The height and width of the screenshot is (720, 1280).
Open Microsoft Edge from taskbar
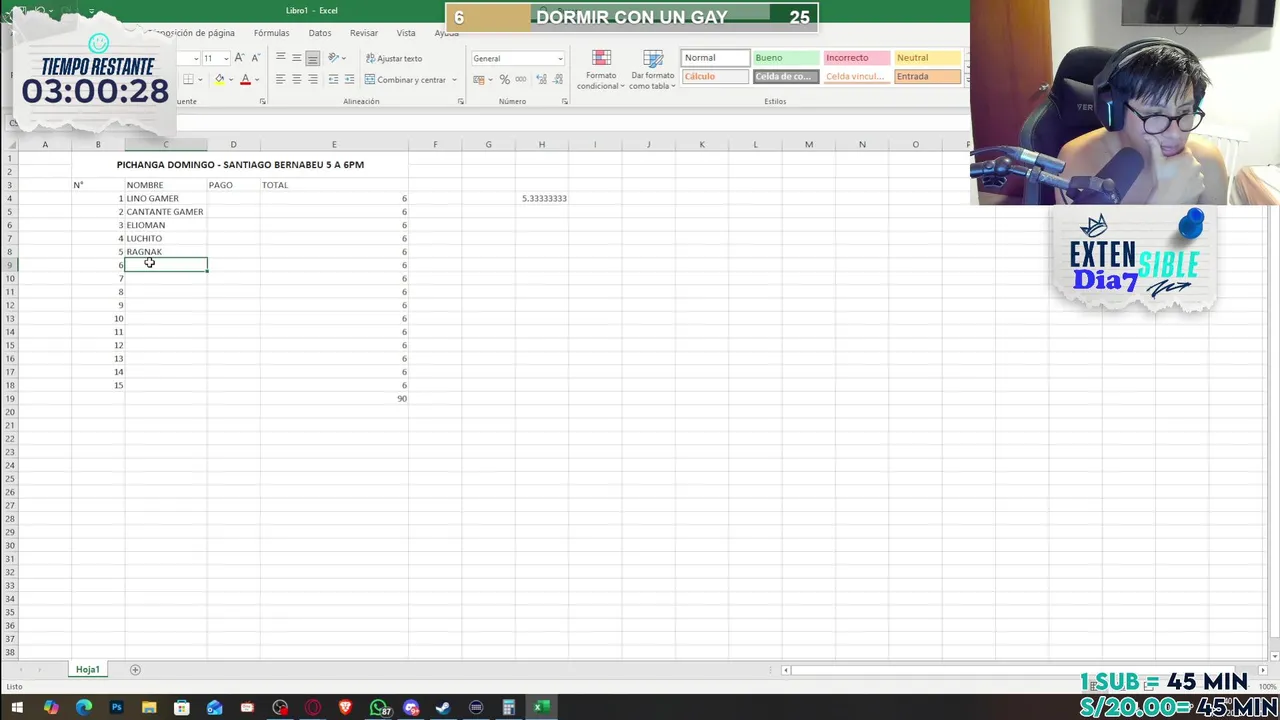click(84, 708)
